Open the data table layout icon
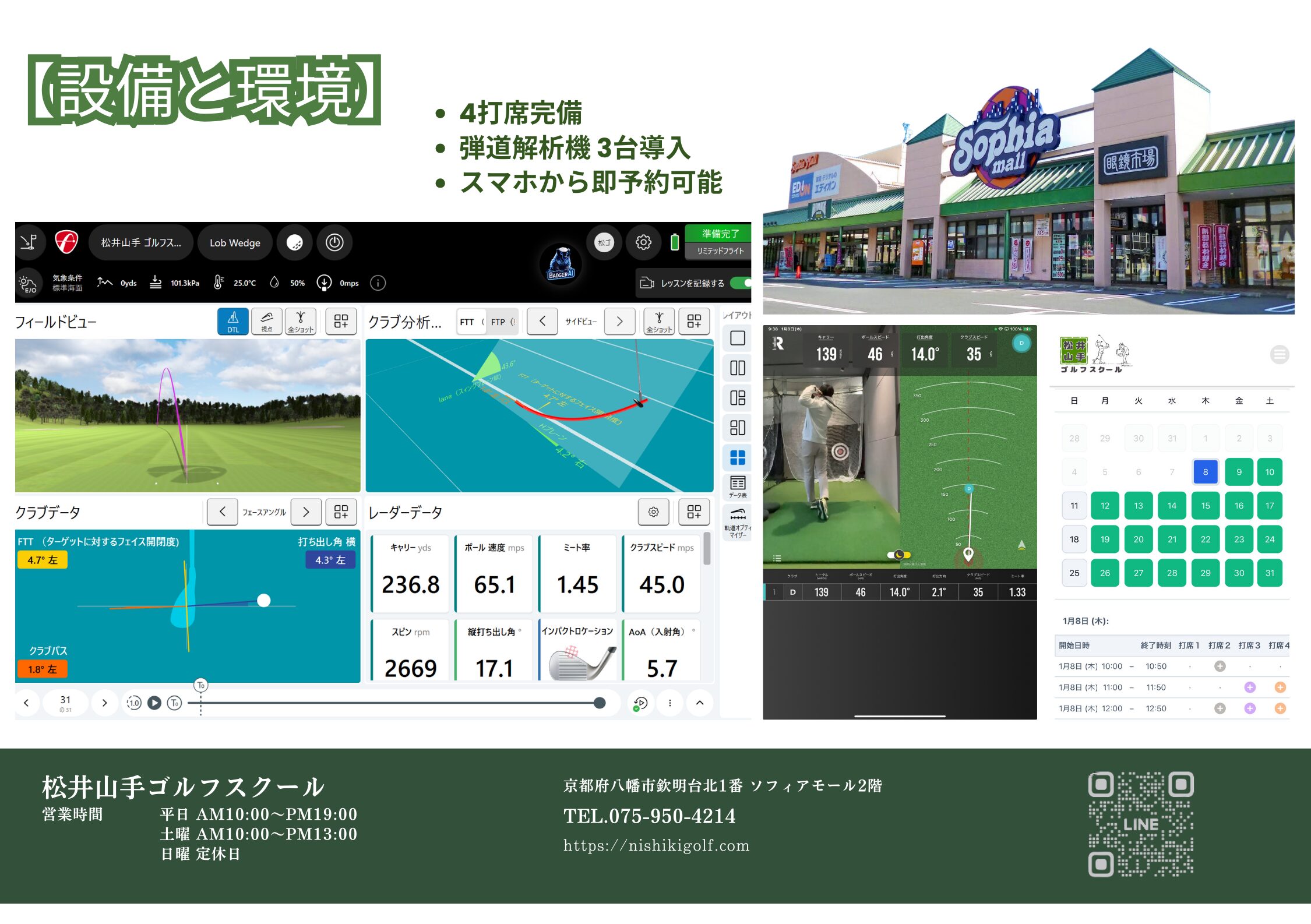This screenshot has height=924, width=1311. click(x=738, y=486)
